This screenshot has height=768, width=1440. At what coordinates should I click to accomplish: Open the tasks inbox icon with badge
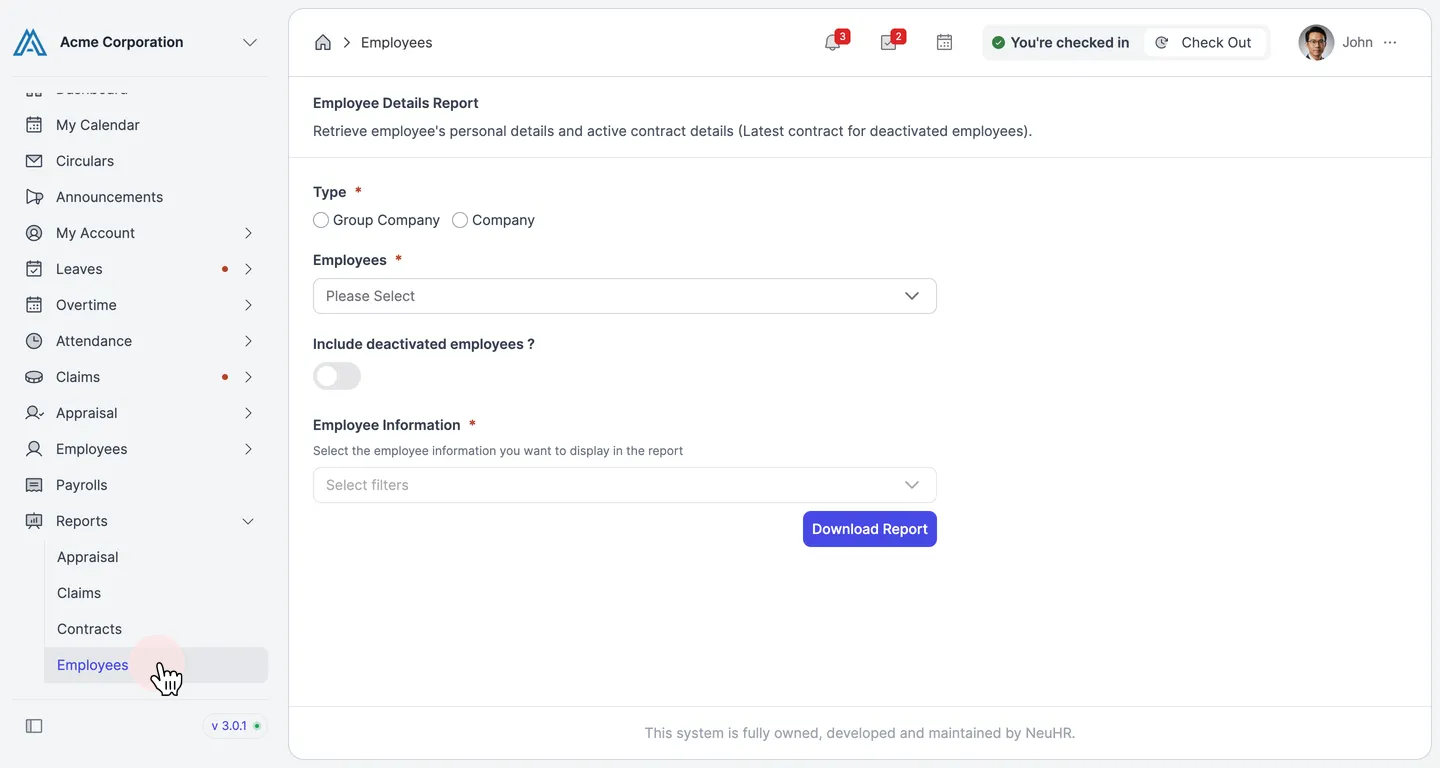click(x=889, y=42)
